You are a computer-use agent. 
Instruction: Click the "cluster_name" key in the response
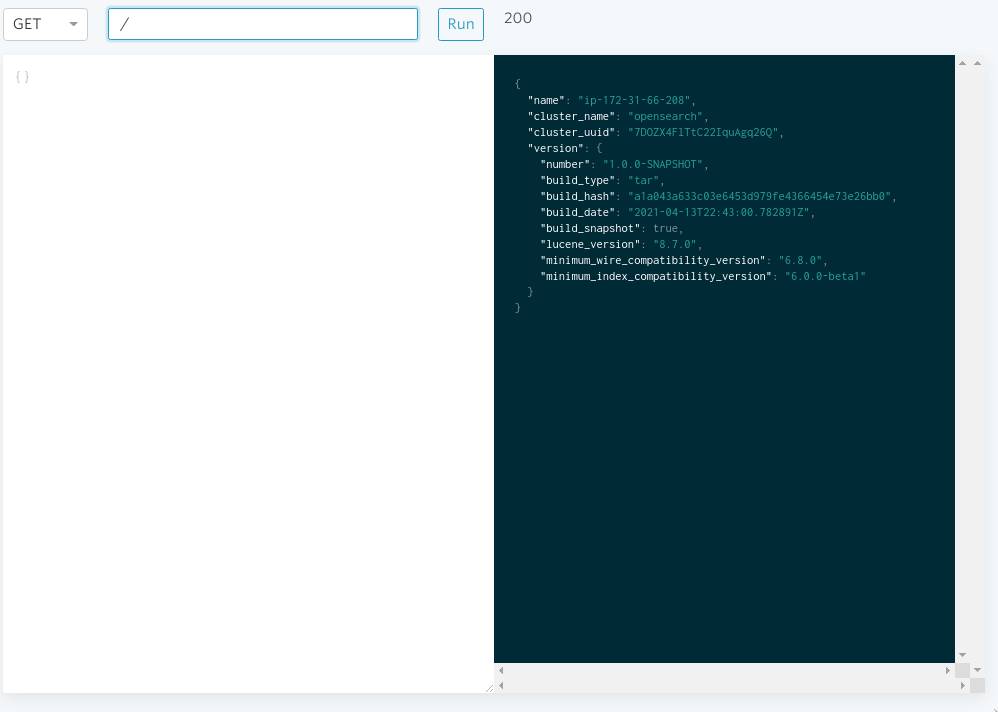pyautogui.click(x=566, y=116)
